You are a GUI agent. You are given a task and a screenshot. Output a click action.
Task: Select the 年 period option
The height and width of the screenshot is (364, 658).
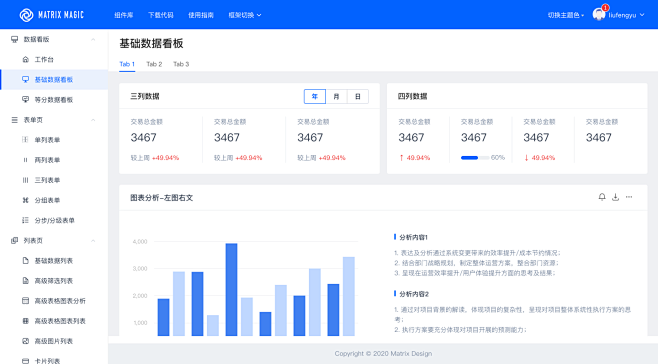pyautogui.click(x=315, y=97)
